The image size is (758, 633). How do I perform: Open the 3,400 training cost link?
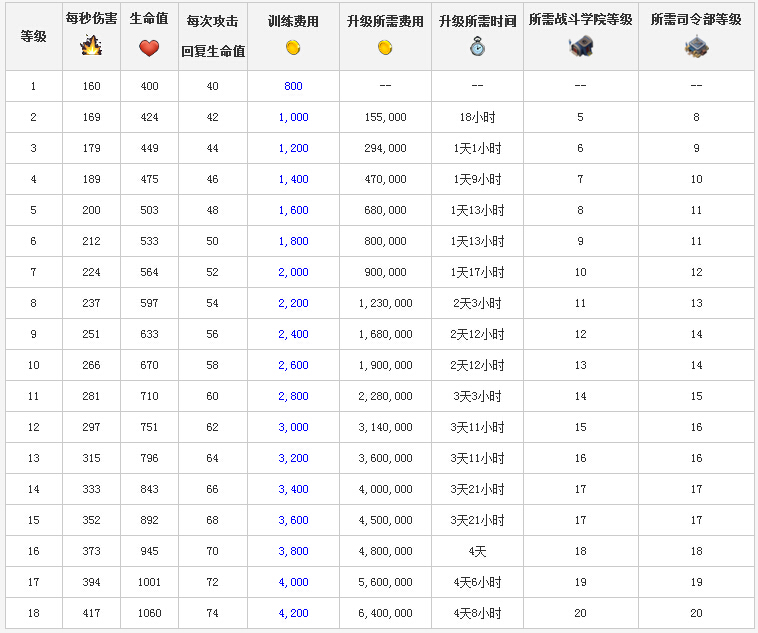(293, 489)
